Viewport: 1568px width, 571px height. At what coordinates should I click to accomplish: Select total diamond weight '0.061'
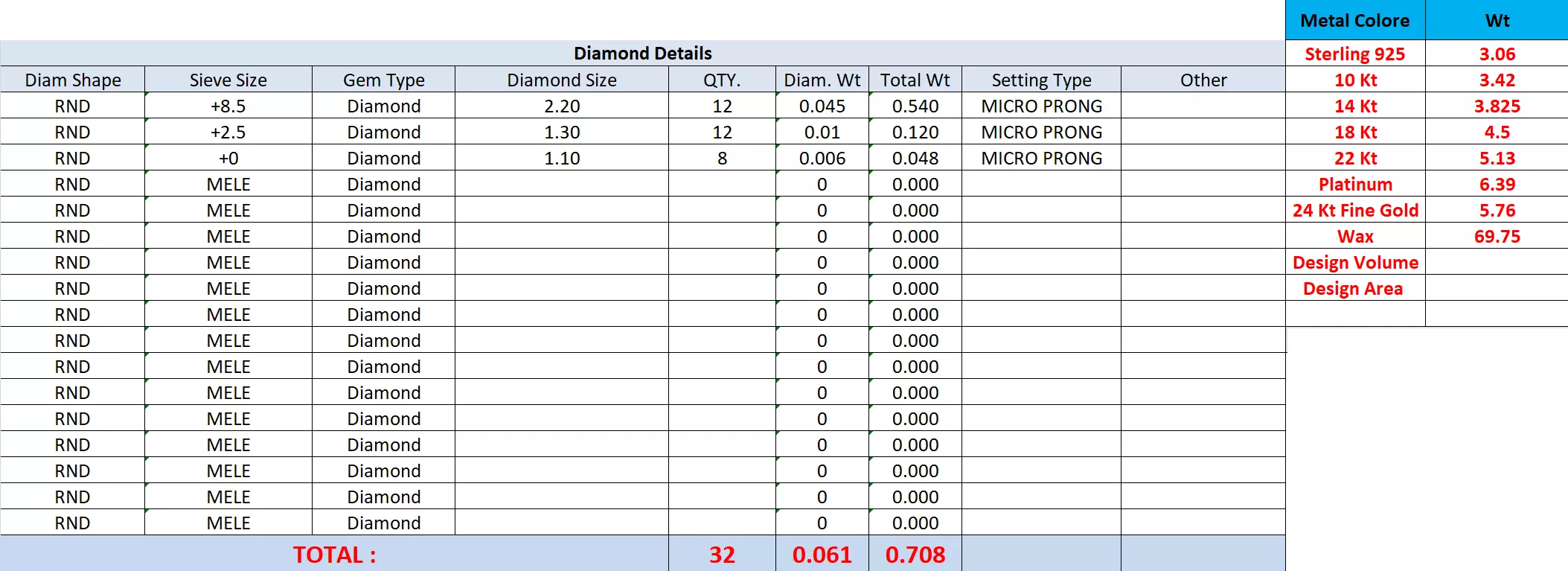click(822, 554)
